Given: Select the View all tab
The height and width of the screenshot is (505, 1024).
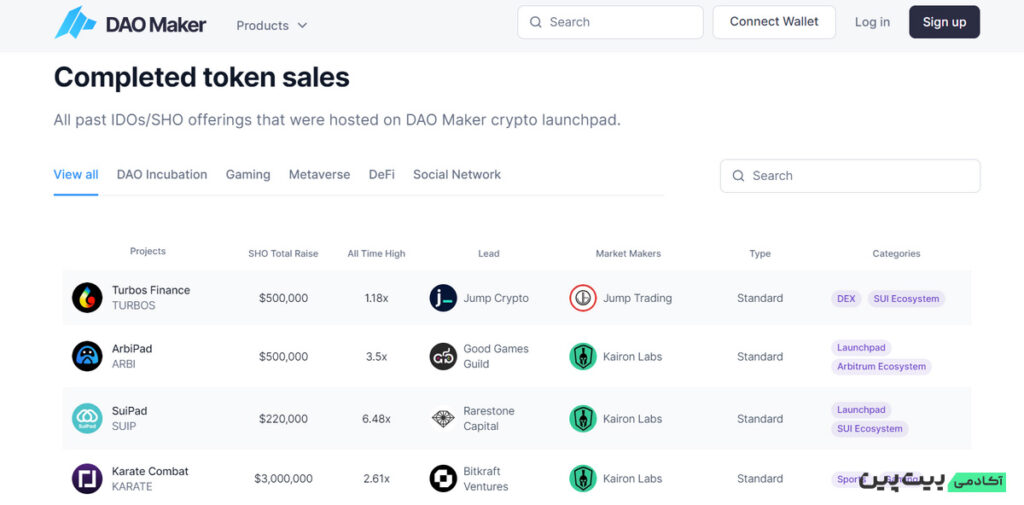Looking at the screenshot, I should (x=76, y=174).
